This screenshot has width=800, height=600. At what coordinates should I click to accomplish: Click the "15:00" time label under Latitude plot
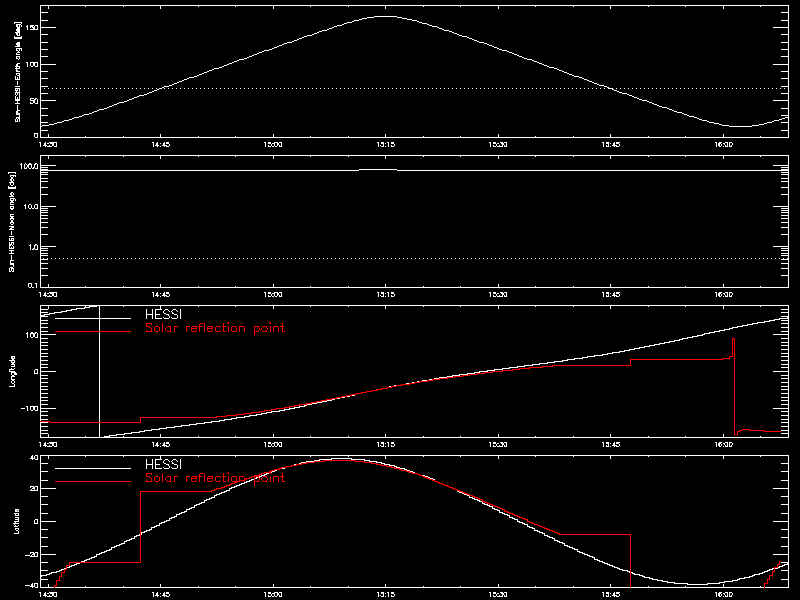[273, 595]
